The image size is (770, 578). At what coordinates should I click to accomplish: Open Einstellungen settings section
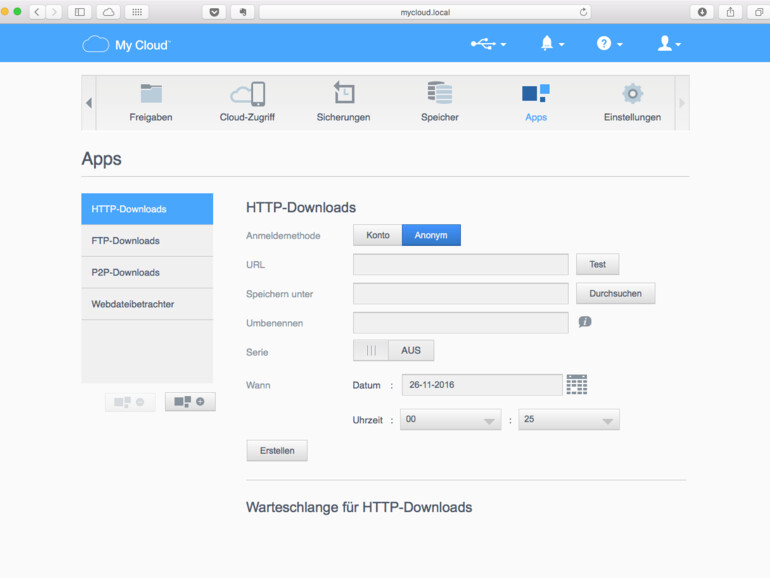pyautogui.click(x=632, y=103)
